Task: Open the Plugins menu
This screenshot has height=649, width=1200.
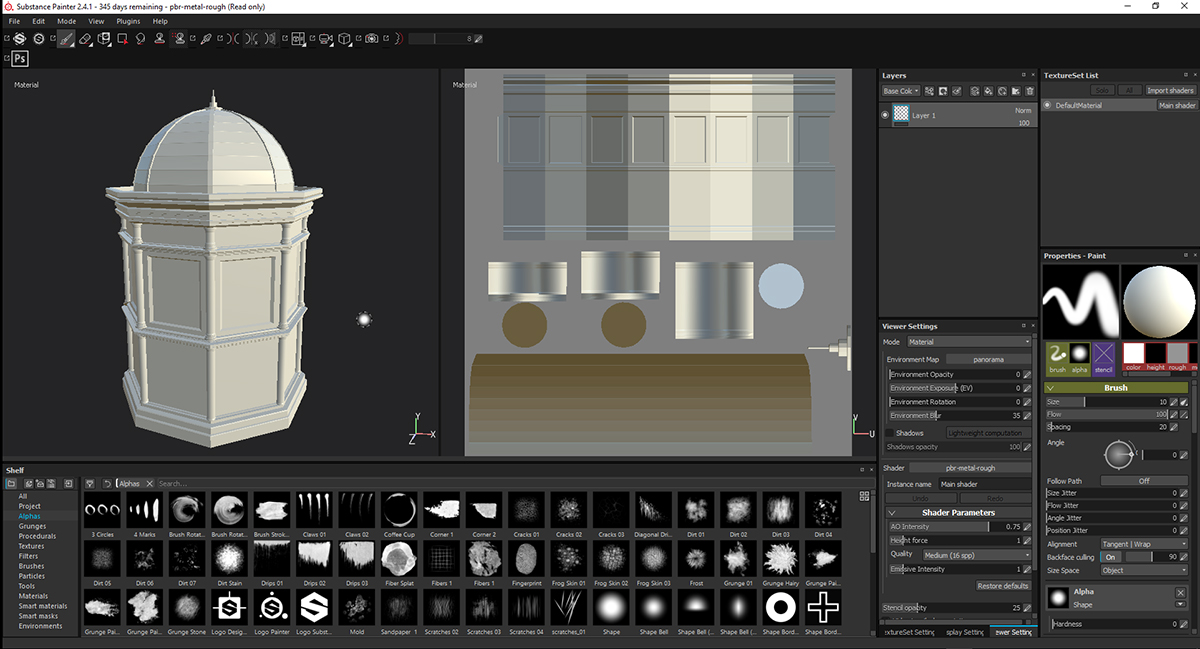Action: [x=128, y=20]
